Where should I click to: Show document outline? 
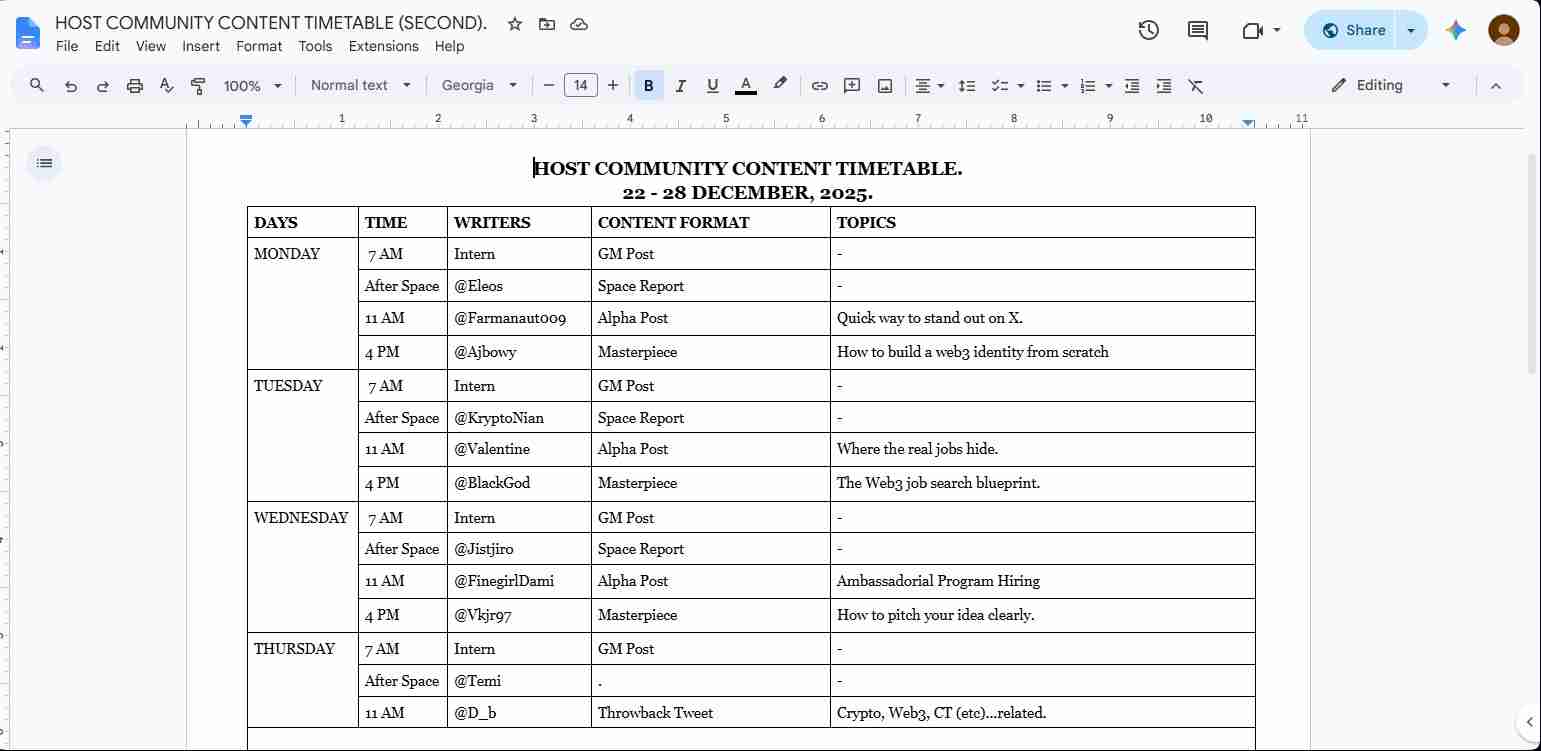pos(44,163)
